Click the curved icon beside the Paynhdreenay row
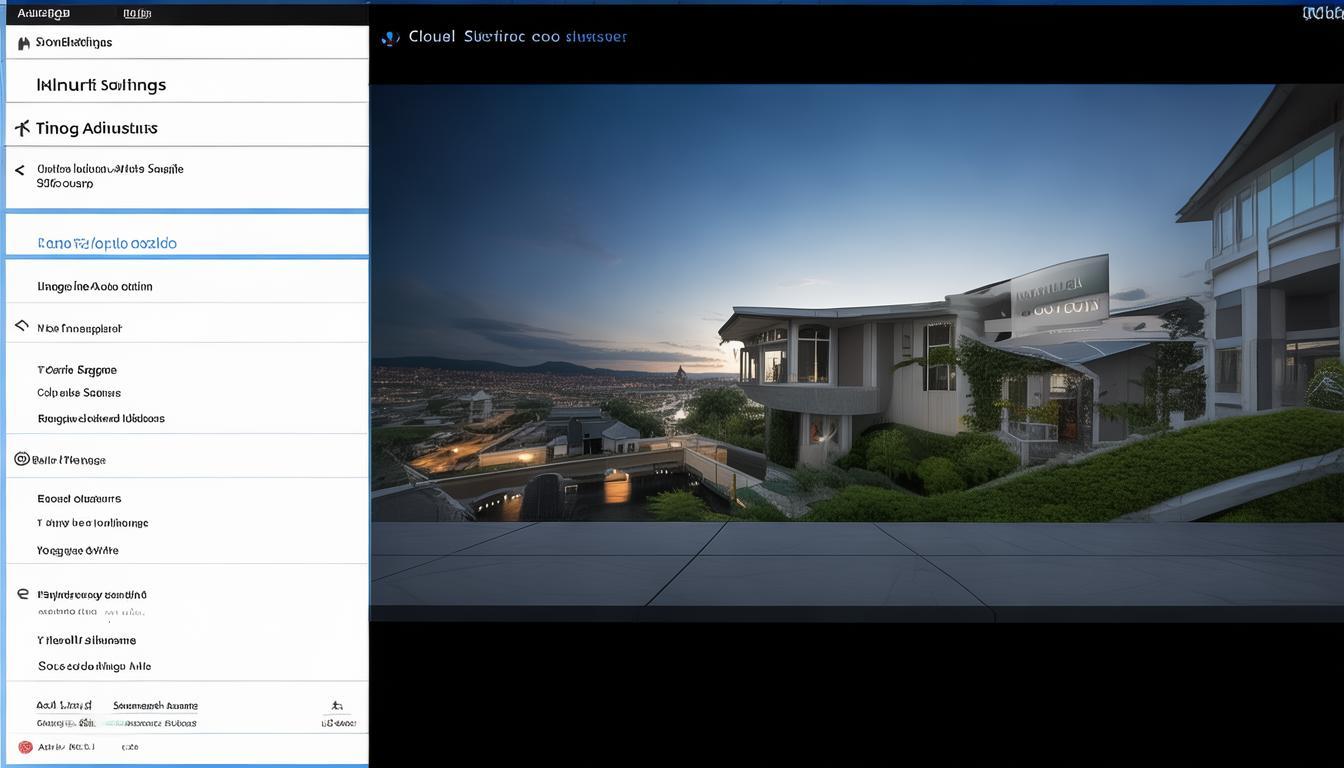1344x768 pixels. (x=22, y=594)
